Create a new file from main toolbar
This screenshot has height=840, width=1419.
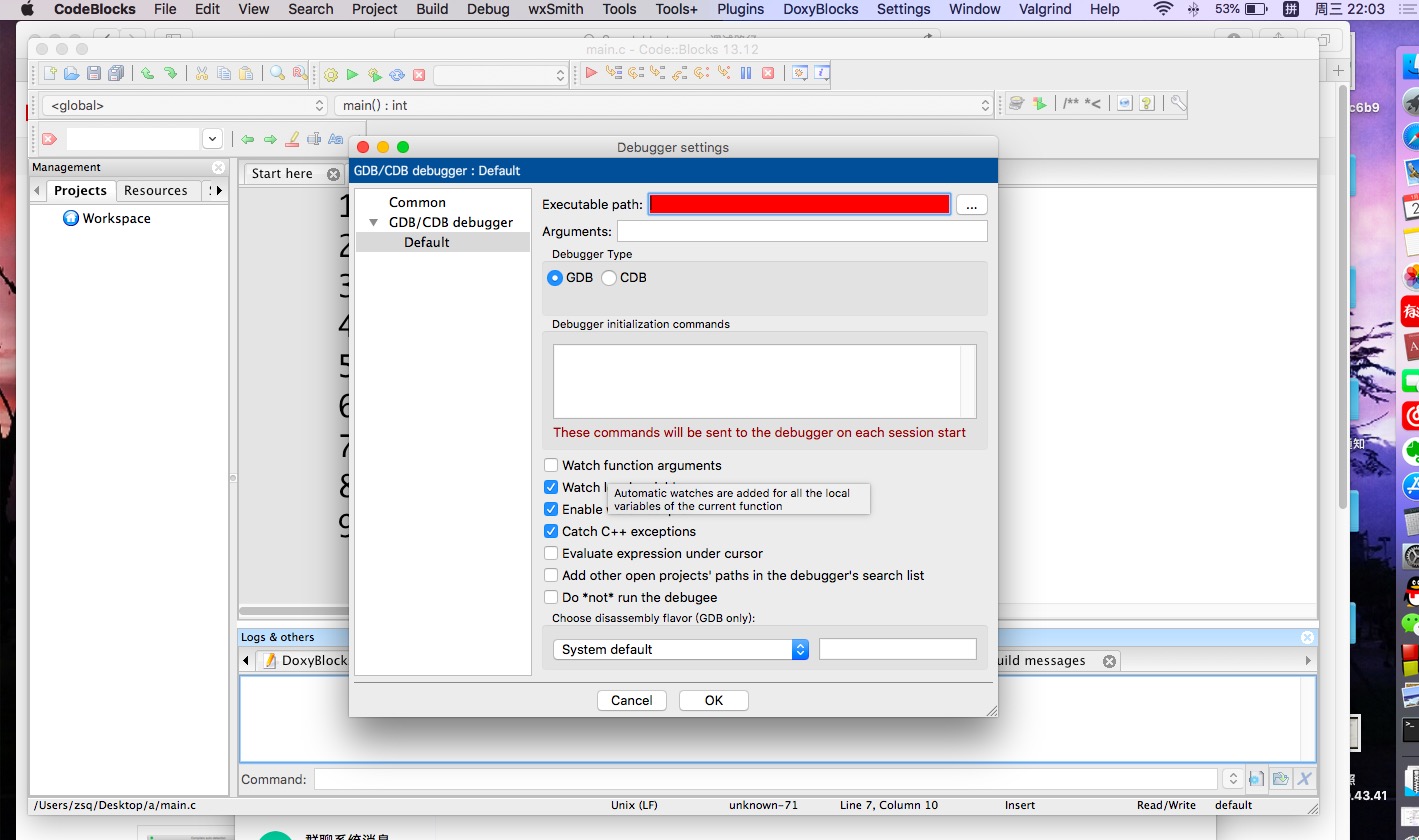[50, 74]
